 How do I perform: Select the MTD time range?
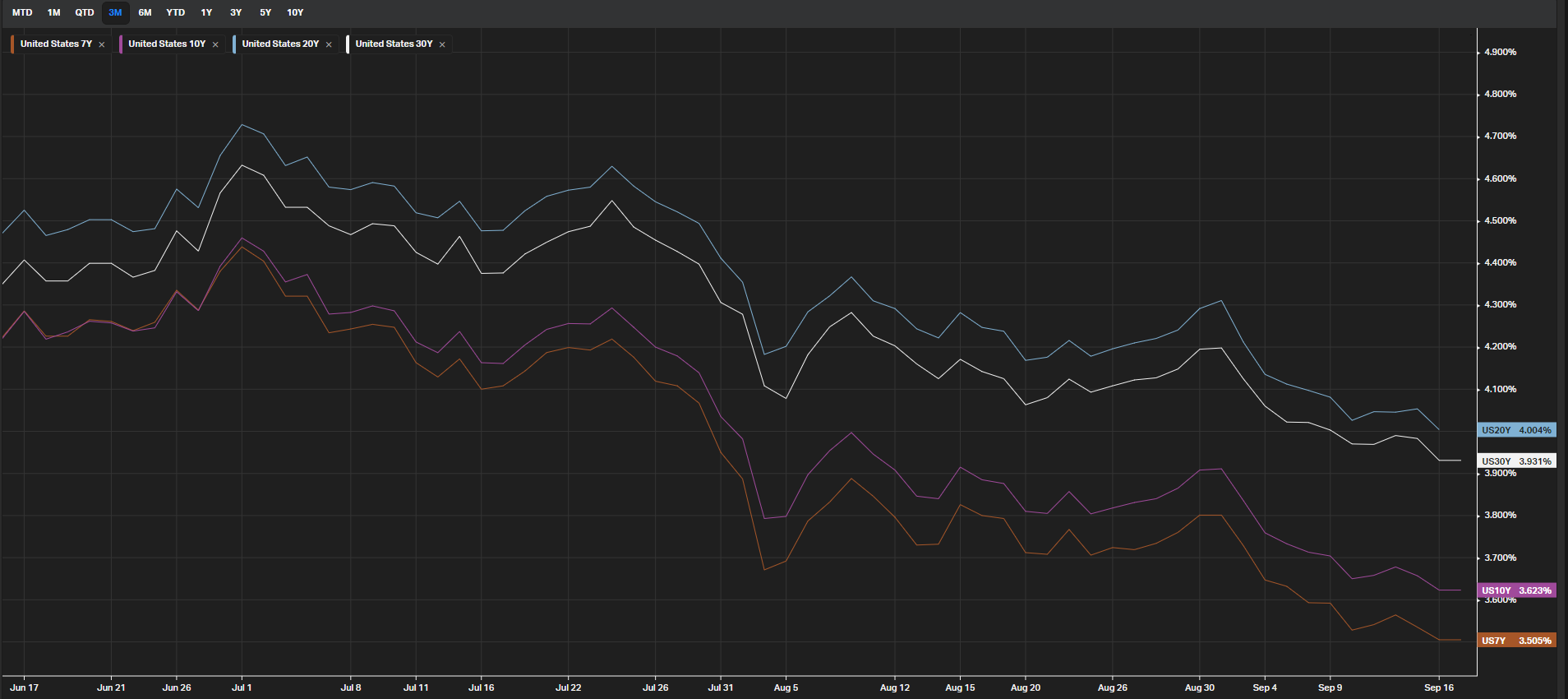click(x=22, y=12)
